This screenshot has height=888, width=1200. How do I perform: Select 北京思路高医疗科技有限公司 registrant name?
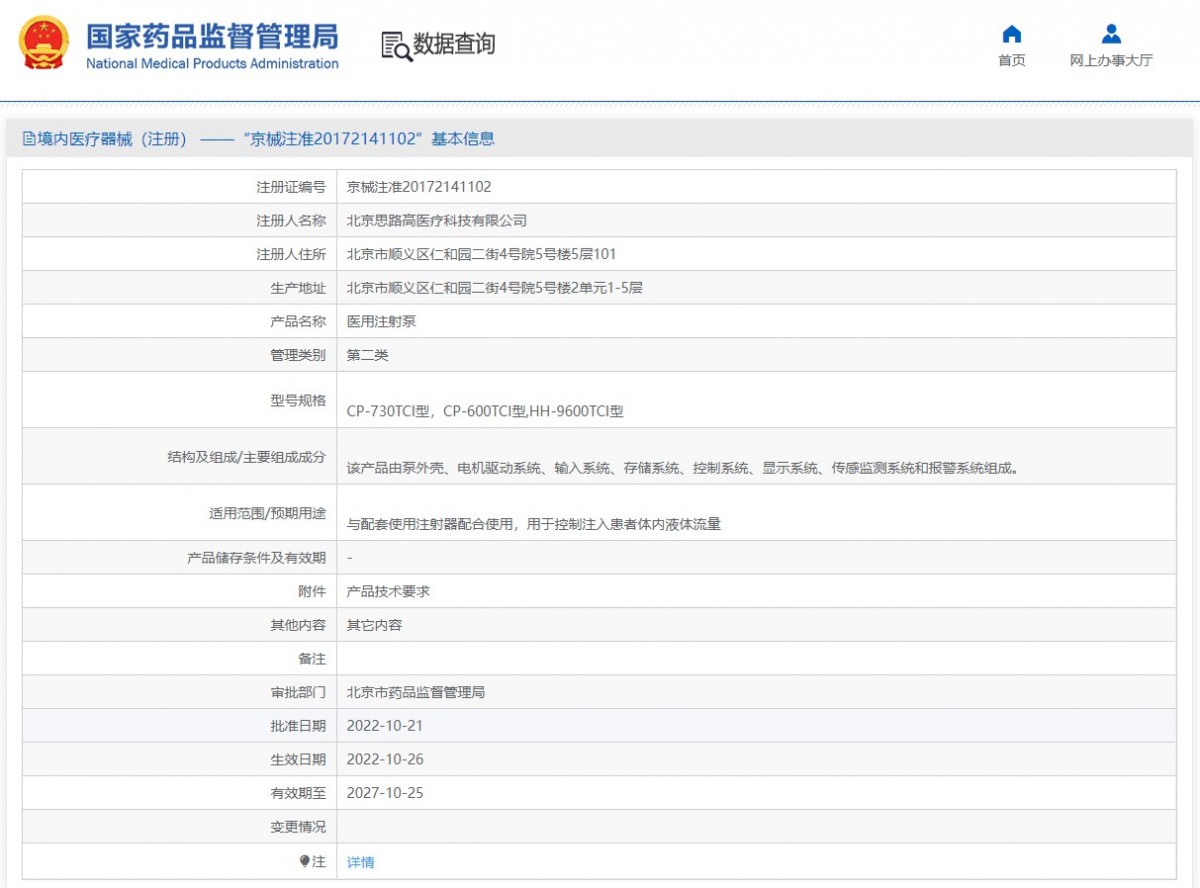[x=436, y=220]
